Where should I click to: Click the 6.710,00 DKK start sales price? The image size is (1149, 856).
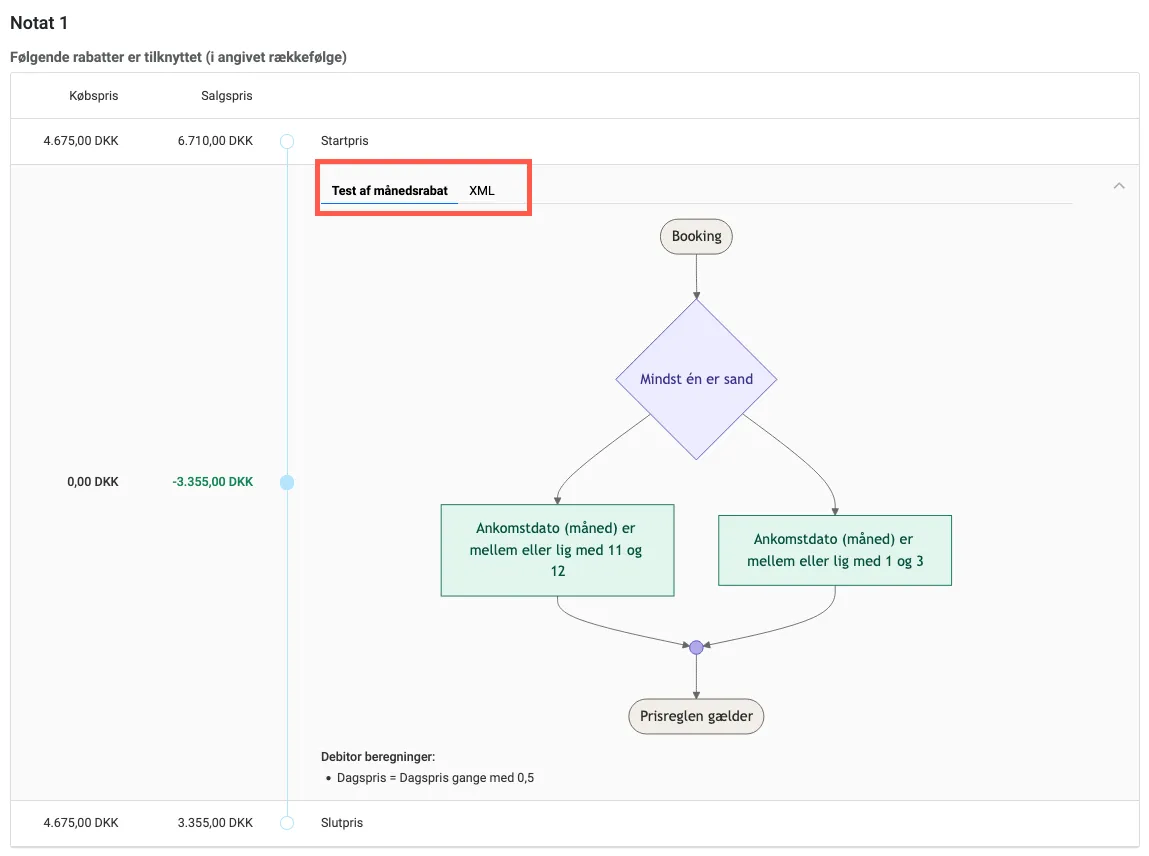[215, 141]
